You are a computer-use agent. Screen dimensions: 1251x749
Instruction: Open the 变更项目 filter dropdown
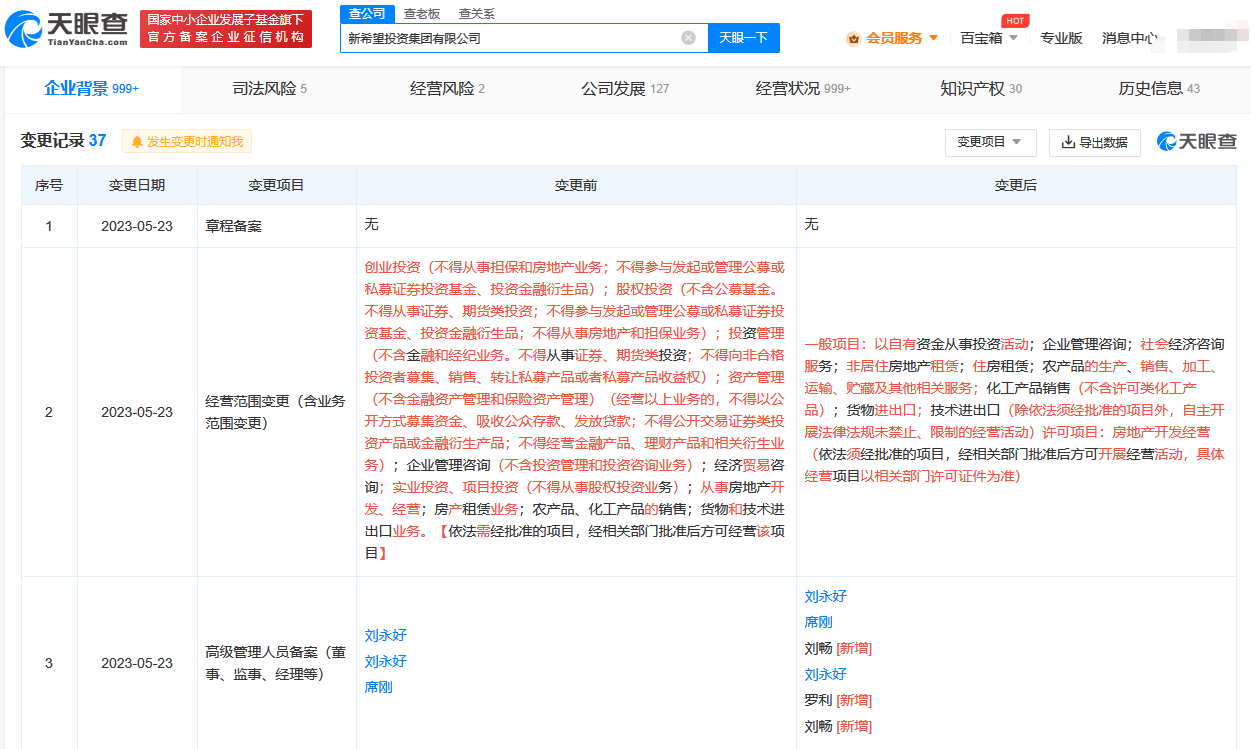pyautogui.click(x=990, y=142)
